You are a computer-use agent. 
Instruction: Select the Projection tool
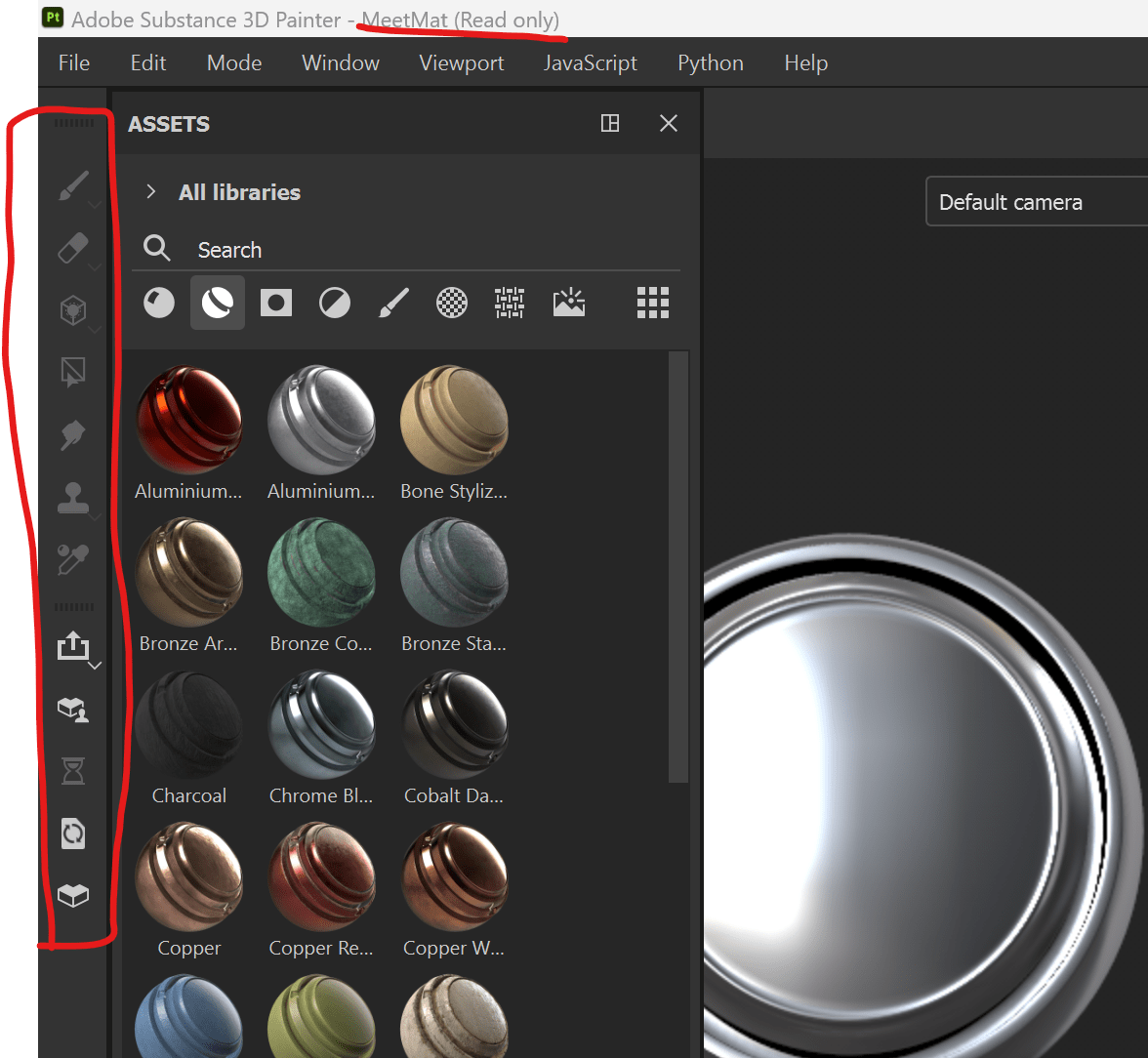click(73, 311)
